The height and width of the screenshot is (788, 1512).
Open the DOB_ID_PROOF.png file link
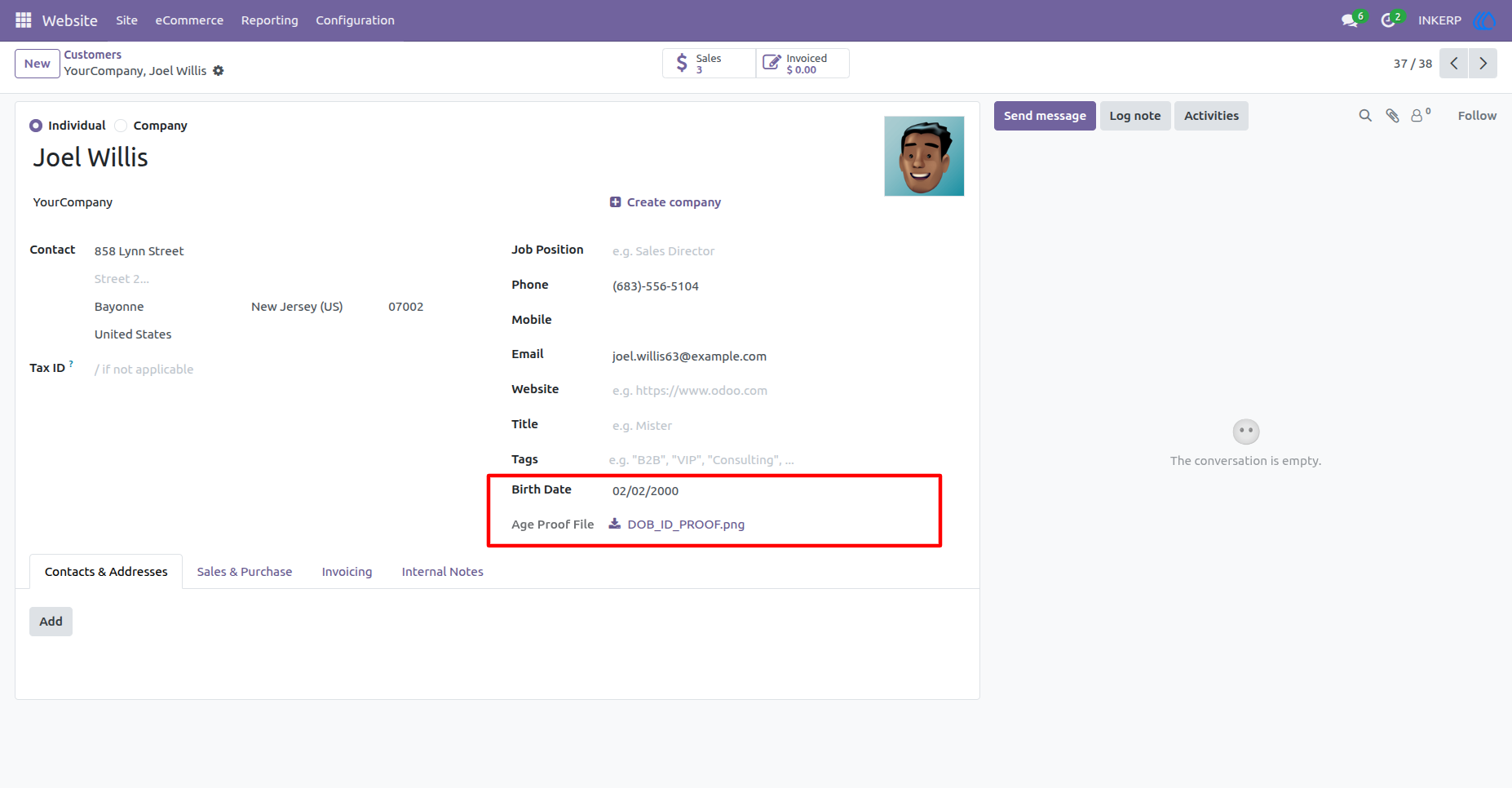tap(686, 525)
